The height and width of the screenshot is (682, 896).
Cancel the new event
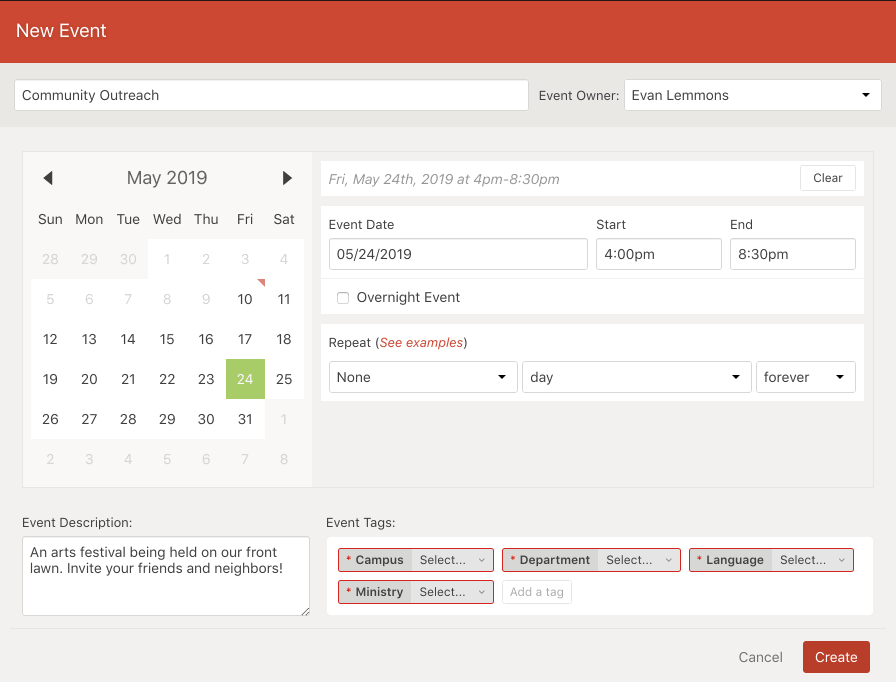[760, 657]
